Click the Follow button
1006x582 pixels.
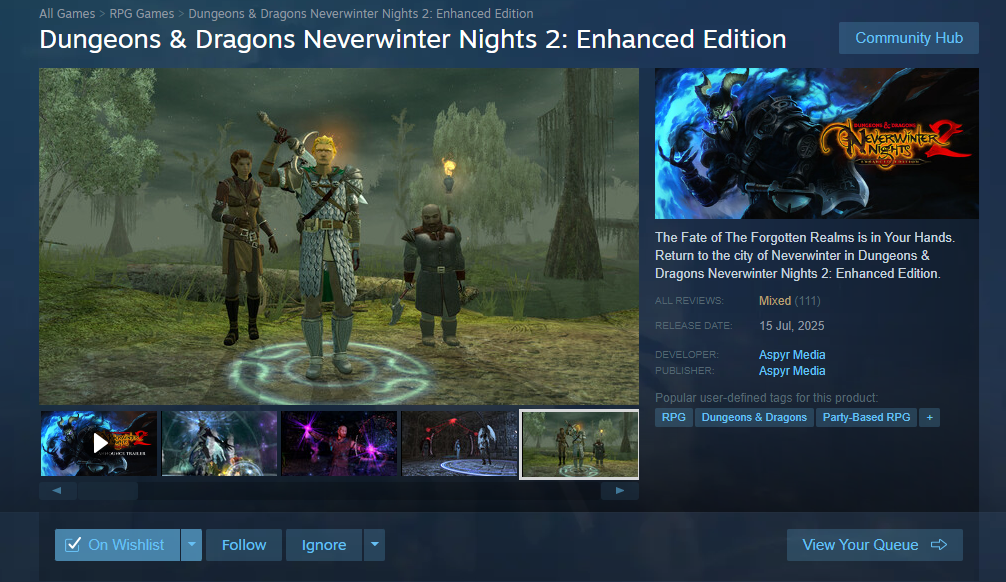(244, 545)
